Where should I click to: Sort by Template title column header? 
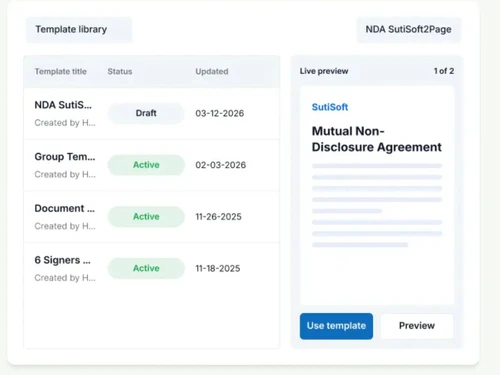pyautogui.click(x=61, y=71)
